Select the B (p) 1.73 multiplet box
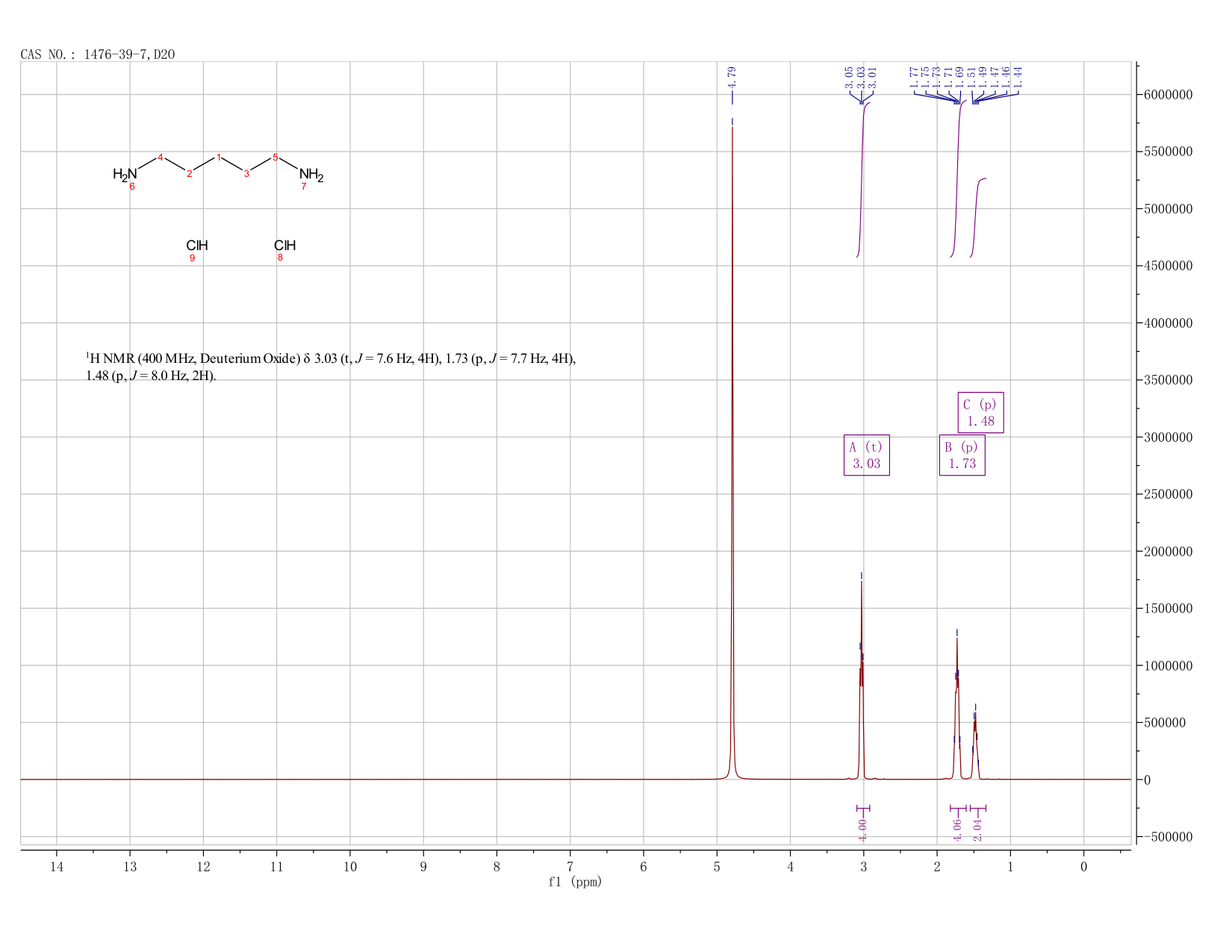Viewport: 1232px width, 952px height. (962, 455)
